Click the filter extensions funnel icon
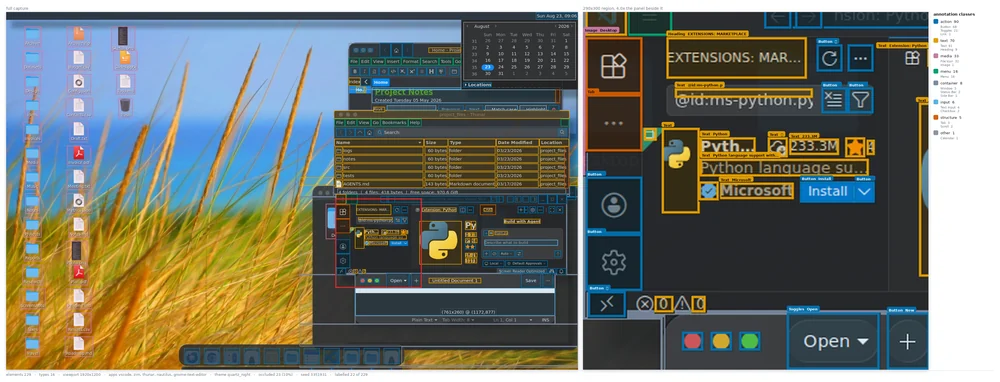 pyautogui.click(x=404, y=220)
